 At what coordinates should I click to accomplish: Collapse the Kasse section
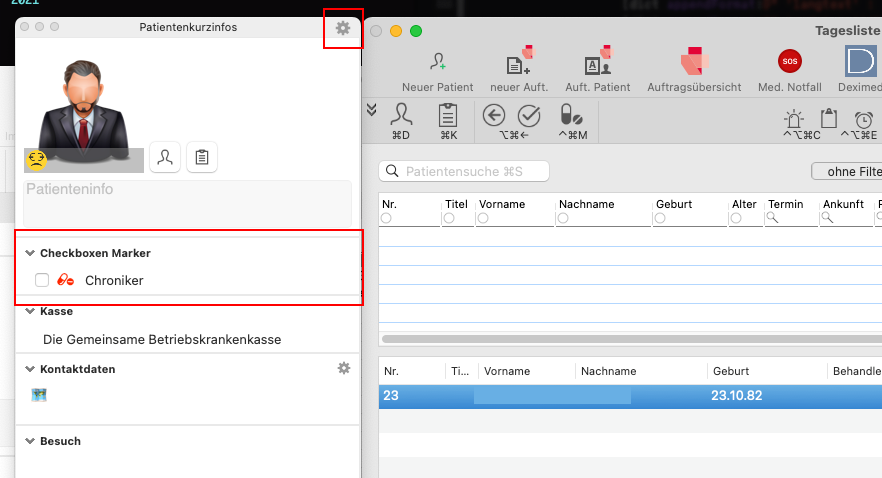tap(30, 311)
